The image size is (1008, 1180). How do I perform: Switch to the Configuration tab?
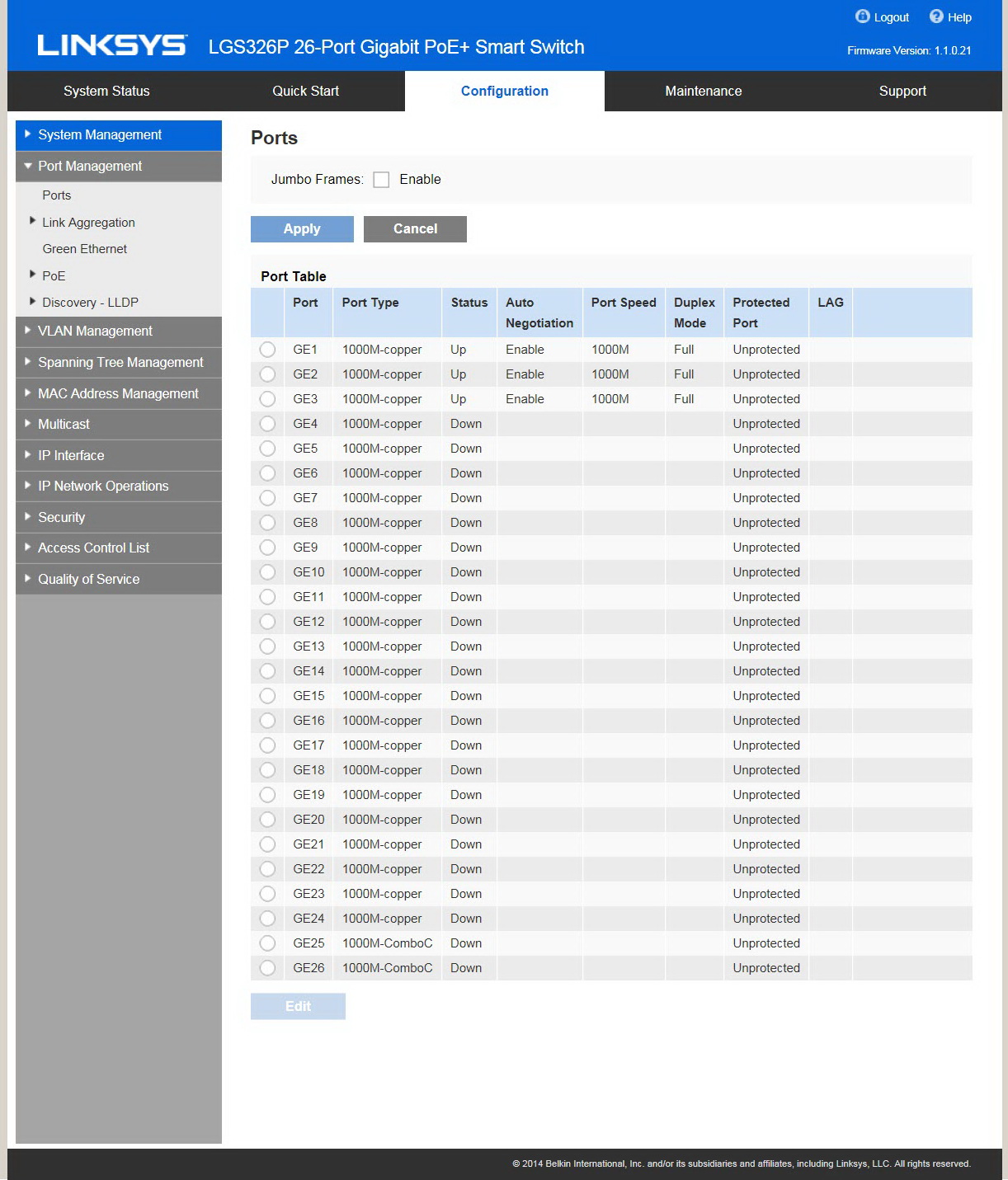click(x=505, y=92)
